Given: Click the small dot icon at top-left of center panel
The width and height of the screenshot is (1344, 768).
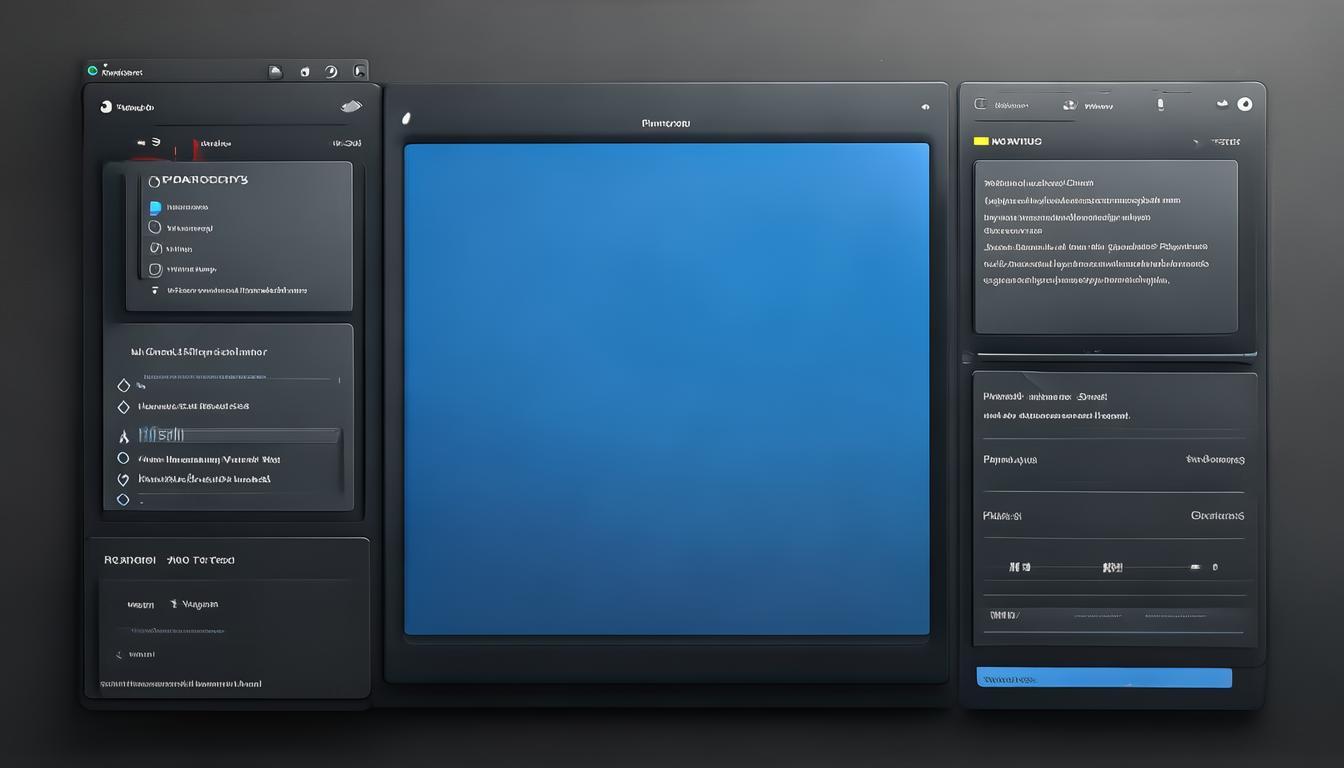Looking at the screenshot, I should click(x=406, y=119).
